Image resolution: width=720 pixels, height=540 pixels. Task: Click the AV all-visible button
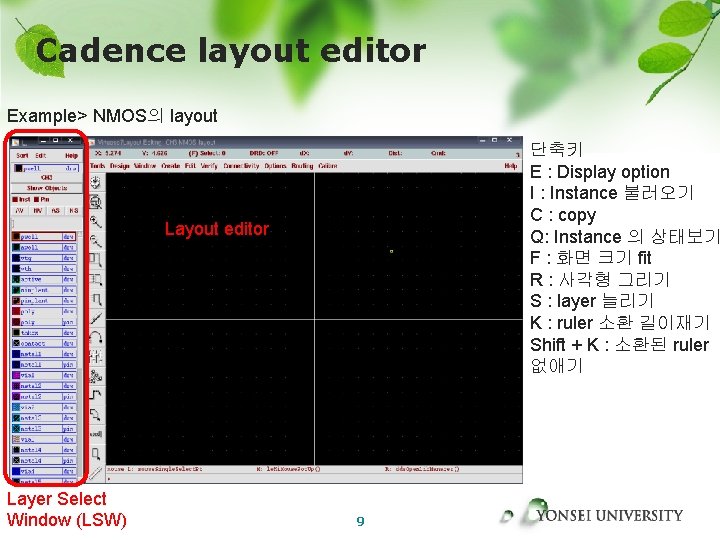tap(20, 211)
